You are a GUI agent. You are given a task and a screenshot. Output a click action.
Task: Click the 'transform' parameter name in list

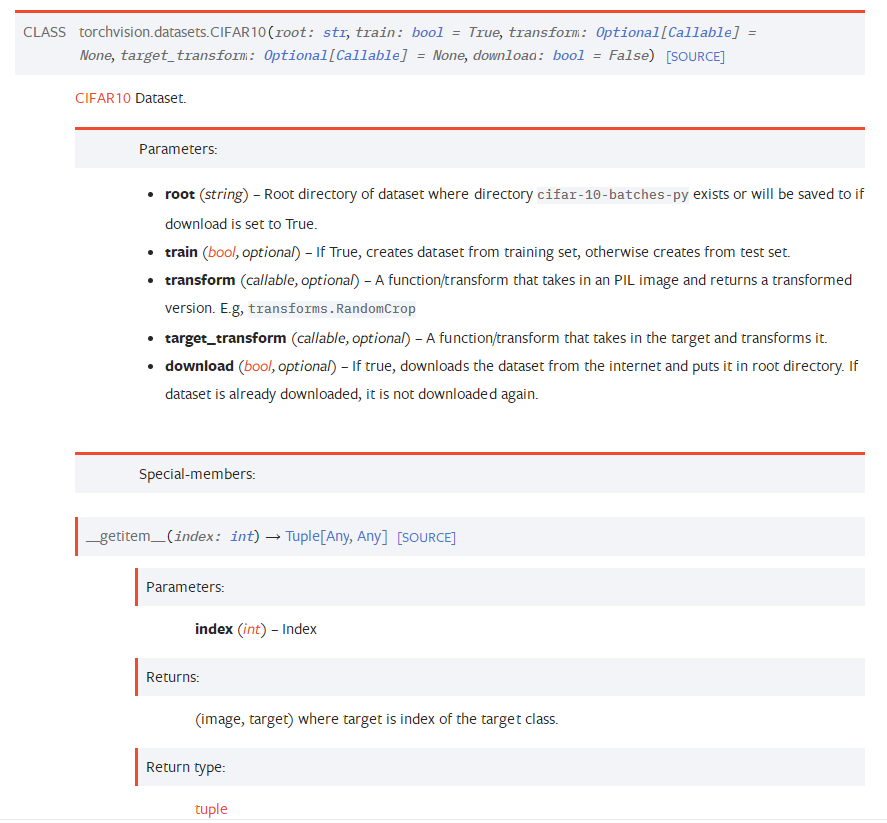point(200,281)
